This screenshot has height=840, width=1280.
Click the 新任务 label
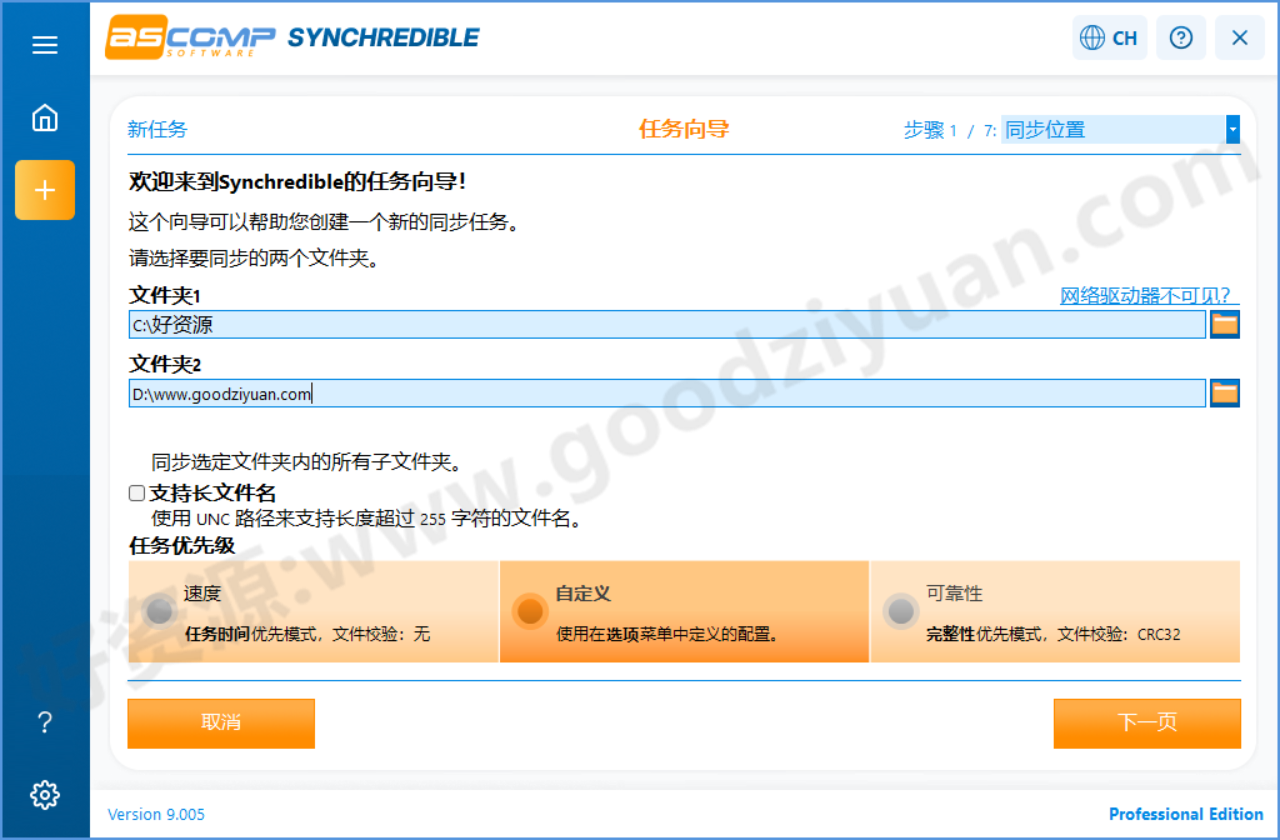coord(157,129)
